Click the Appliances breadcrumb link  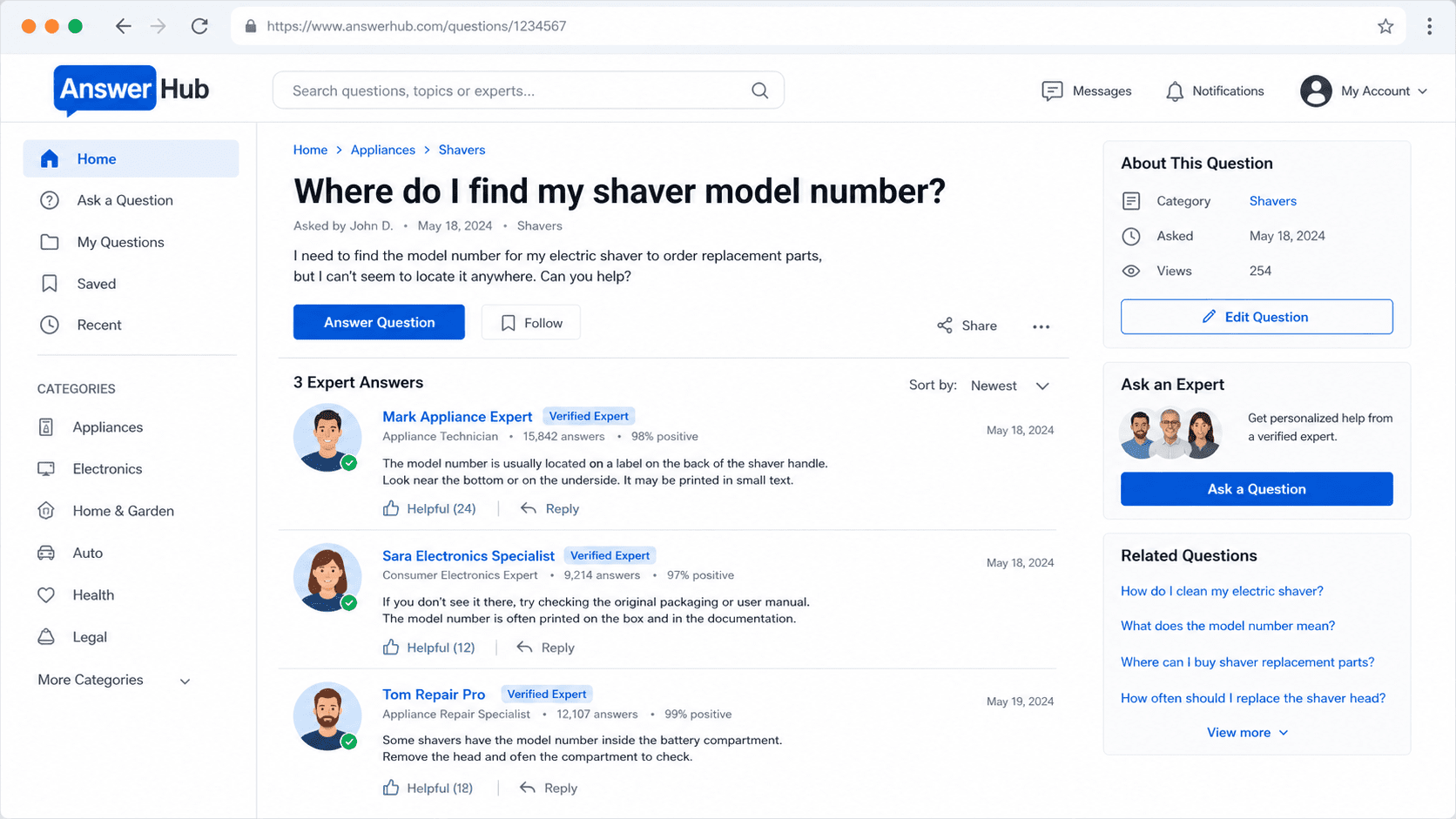pyautogui.click(x=383, y=150)
